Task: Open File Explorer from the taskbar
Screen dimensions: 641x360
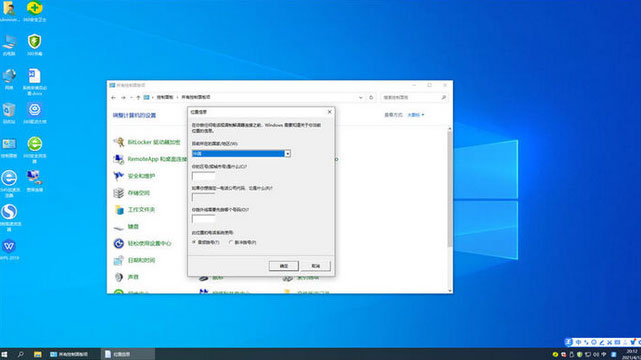Action: click(x=37, y=354)
